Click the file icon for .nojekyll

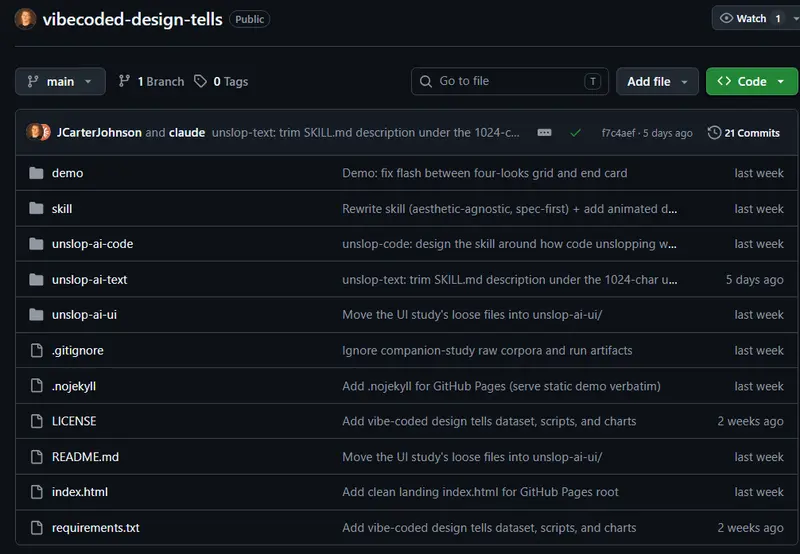pos(37,386)
